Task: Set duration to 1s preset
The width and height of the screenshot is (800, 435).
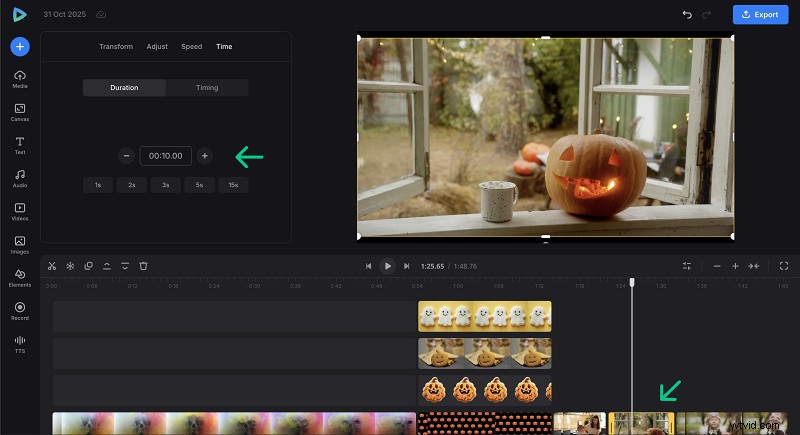Action: pos(98,185)
